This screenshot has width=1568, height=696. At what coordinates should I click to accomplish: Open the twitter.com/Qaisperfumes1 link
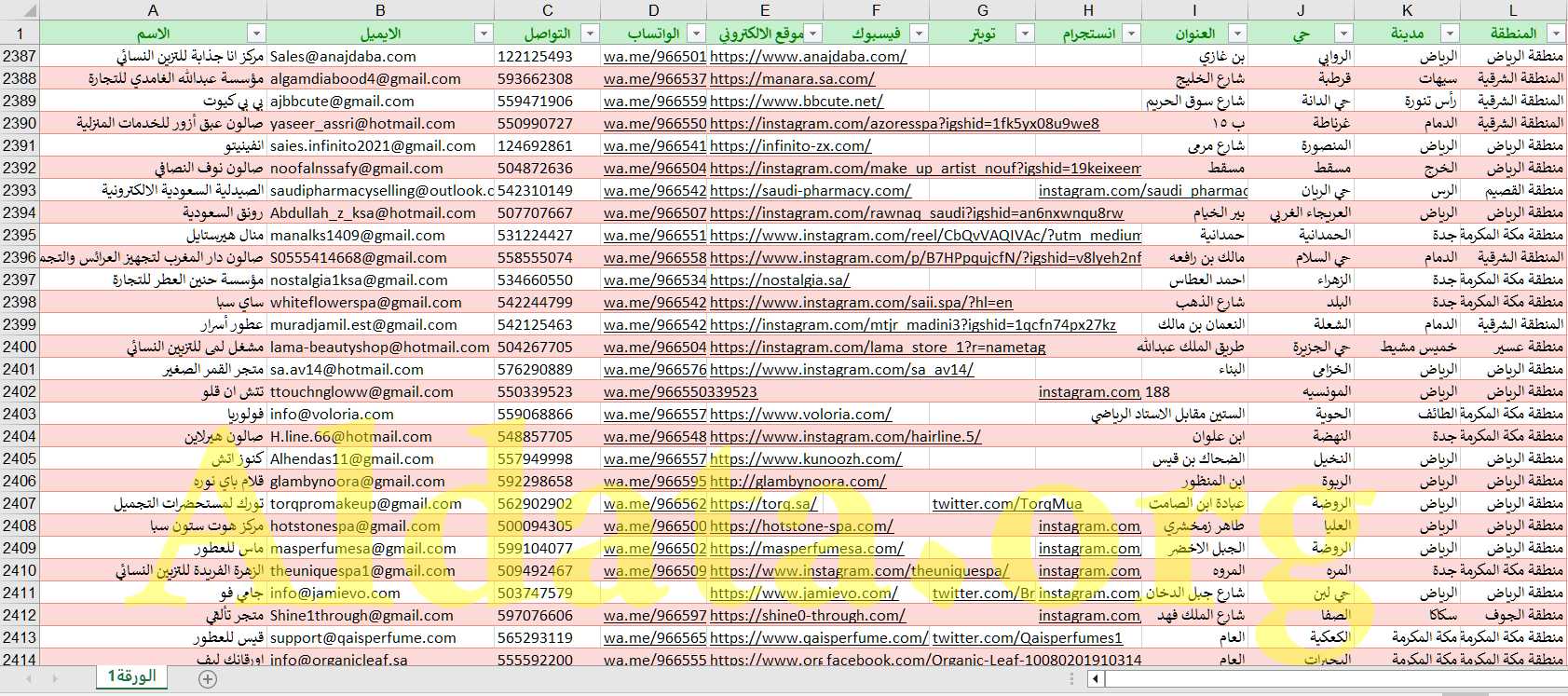(1028, 637)
